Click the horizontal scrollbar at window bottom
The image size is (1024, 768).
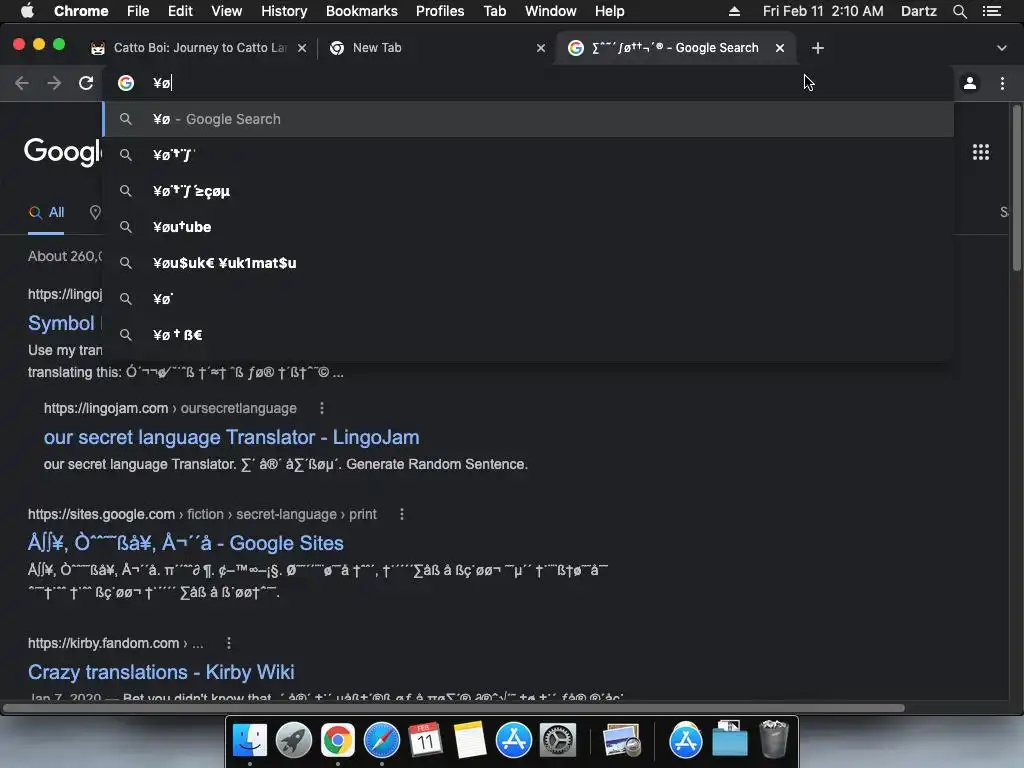tap(454, 708)
